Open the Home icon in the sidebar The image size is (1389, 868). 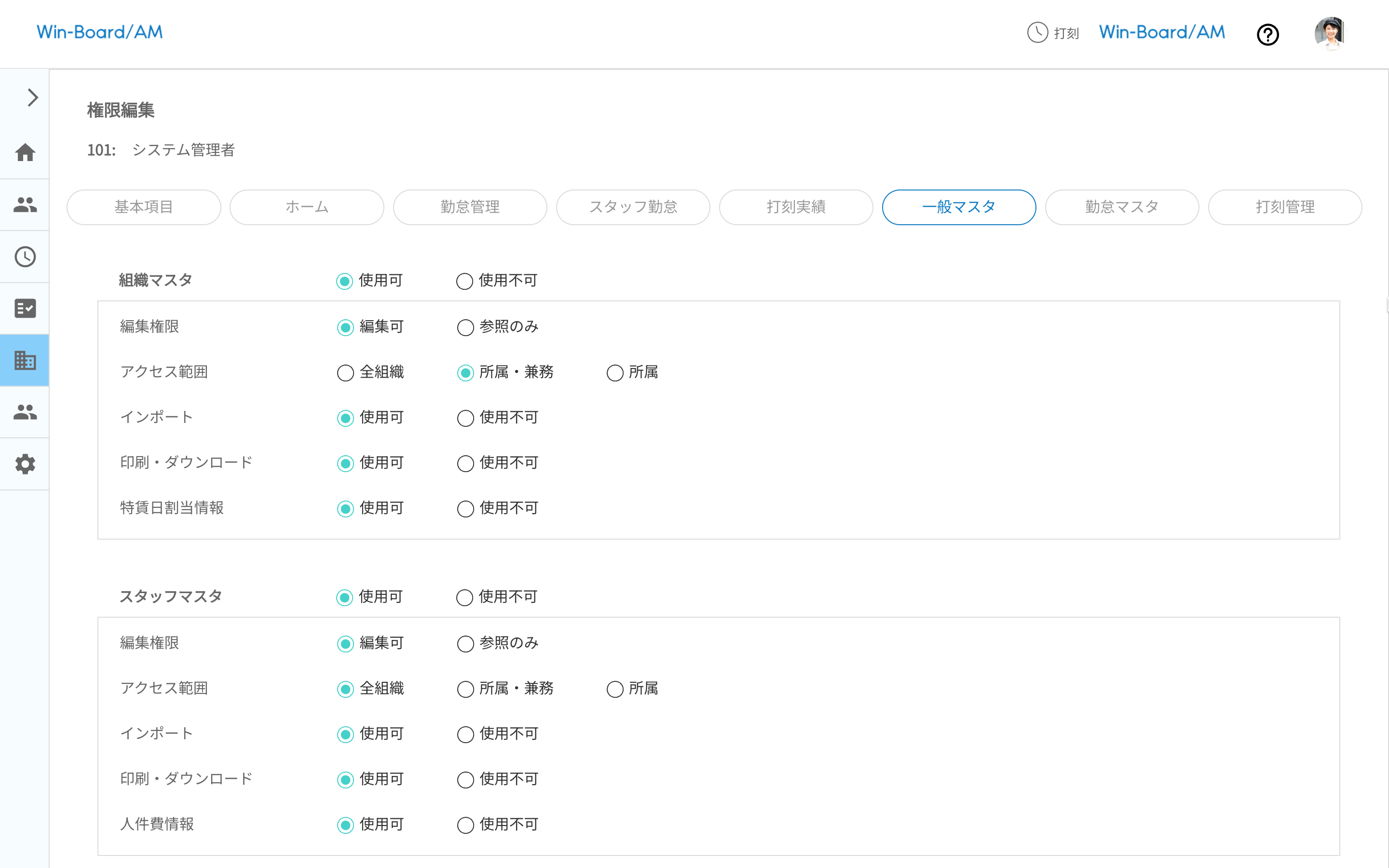pos(25,153)
